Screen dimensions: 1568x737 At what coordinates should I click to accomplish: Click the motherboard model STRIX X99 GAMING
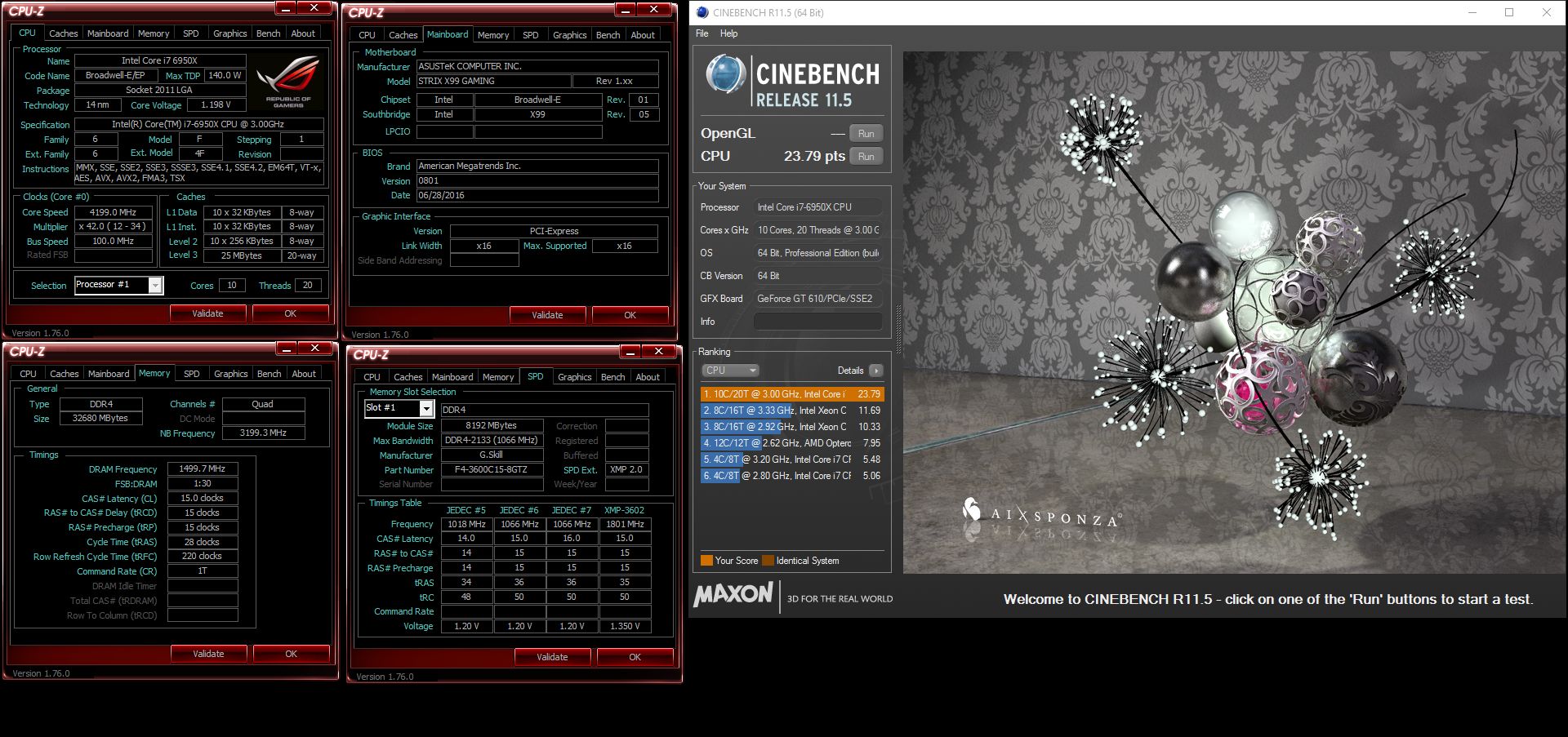[493, 82]
